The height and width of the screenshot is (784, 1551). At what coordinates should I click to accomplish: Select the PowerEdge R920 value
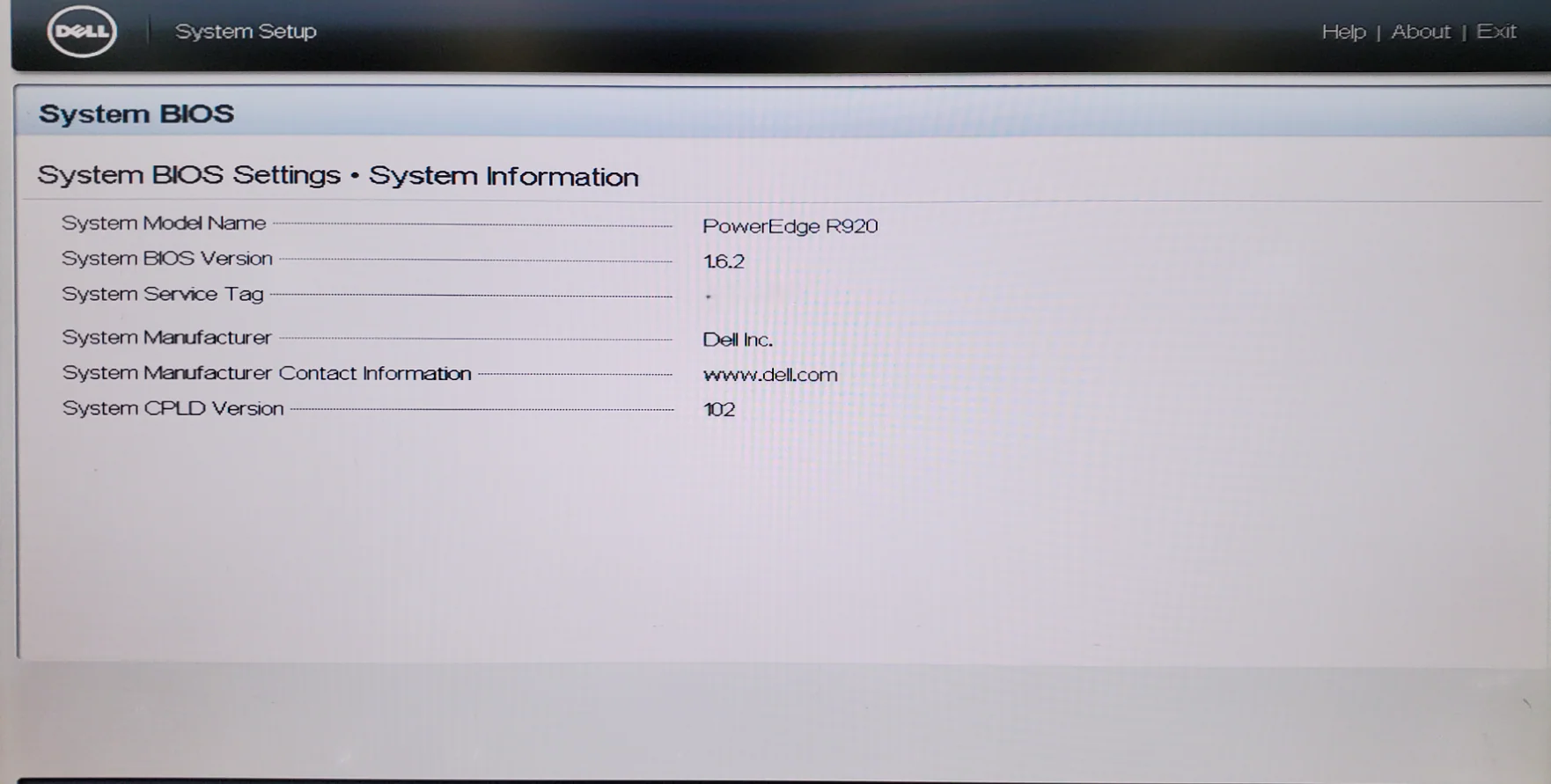pos(790,226)
